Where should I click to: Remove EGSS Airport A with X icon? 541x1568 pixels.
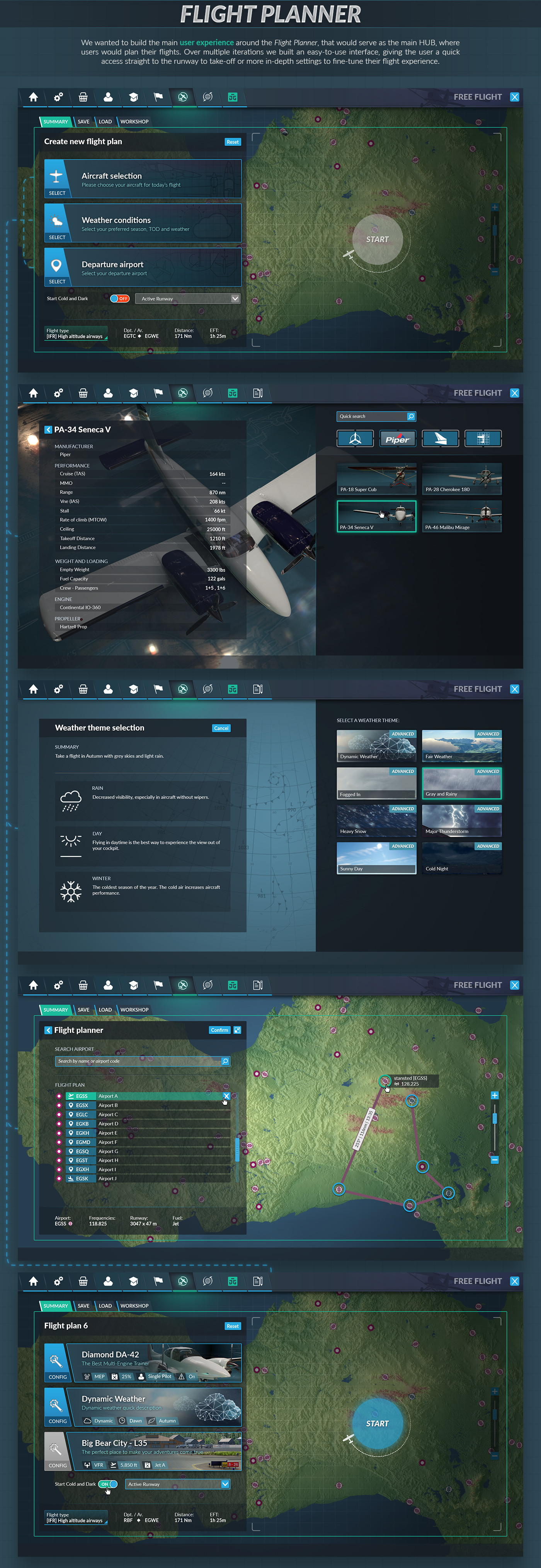[226, 1096]
